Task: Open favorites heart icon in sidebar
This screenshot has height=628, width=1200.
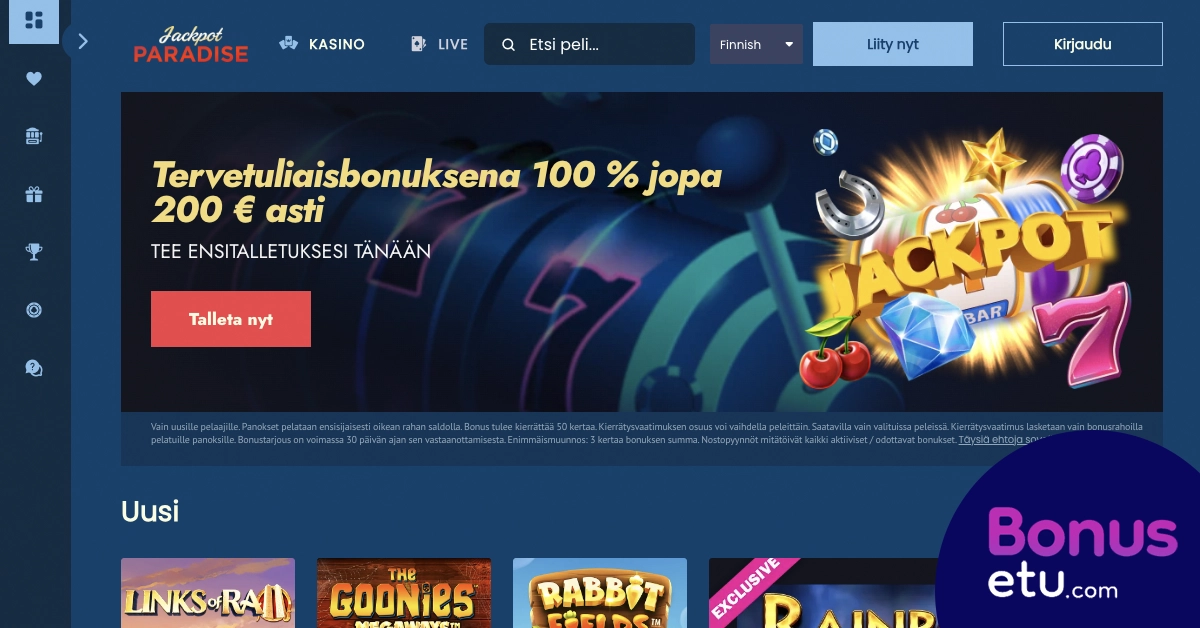Action: [34, 79]
